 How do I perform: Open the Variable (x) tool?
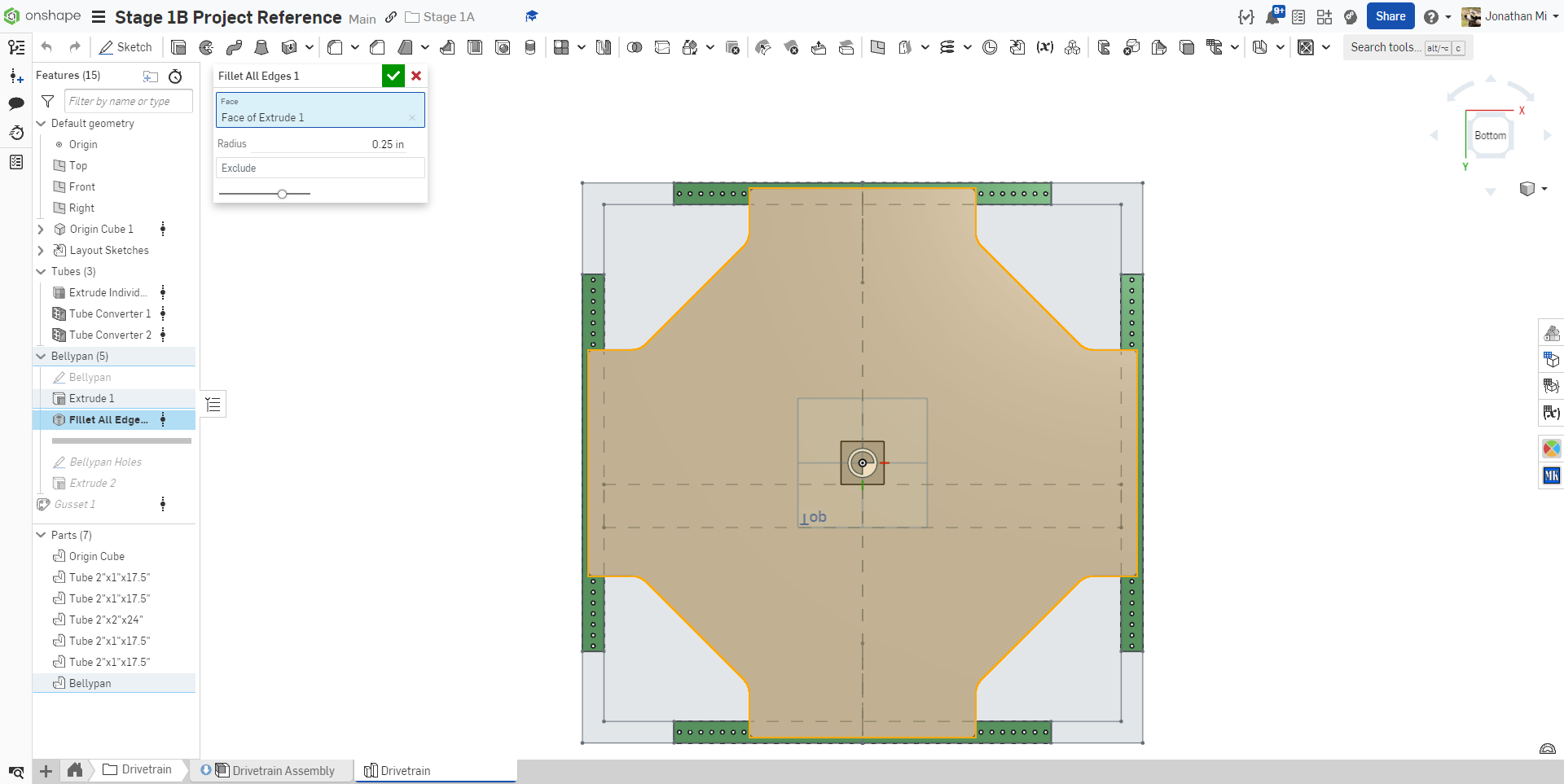click(x=1044, y=47)
